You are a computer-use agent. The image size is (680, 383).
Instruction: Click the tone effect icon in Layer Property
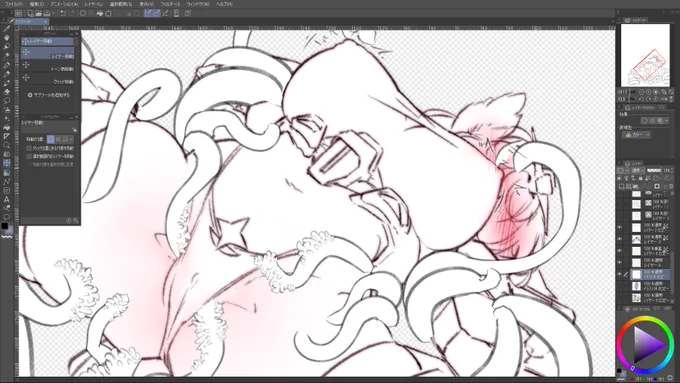tap(652, 121)
